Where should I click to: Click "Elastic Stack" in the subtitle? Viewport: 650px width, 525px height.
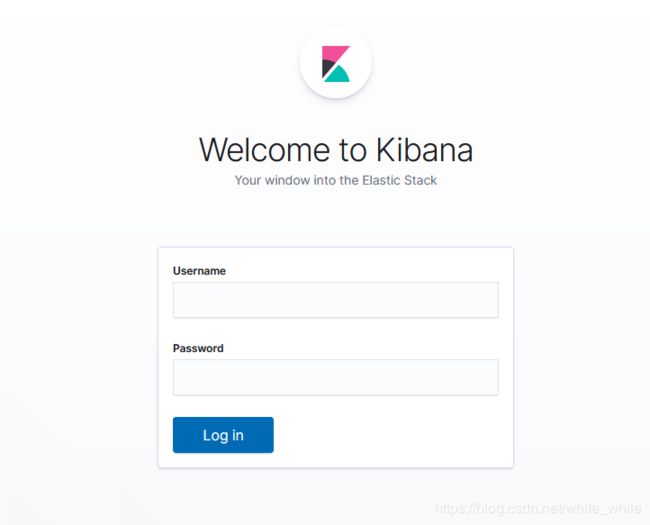(x=400, y=180)
